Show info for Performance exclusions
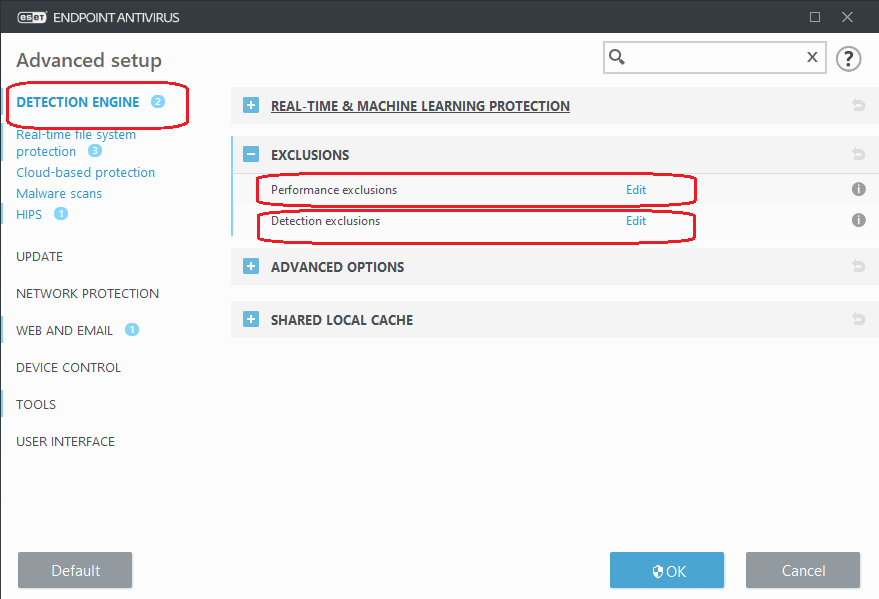879x599 pixels. pyautogui.click(x=858, y=189)
